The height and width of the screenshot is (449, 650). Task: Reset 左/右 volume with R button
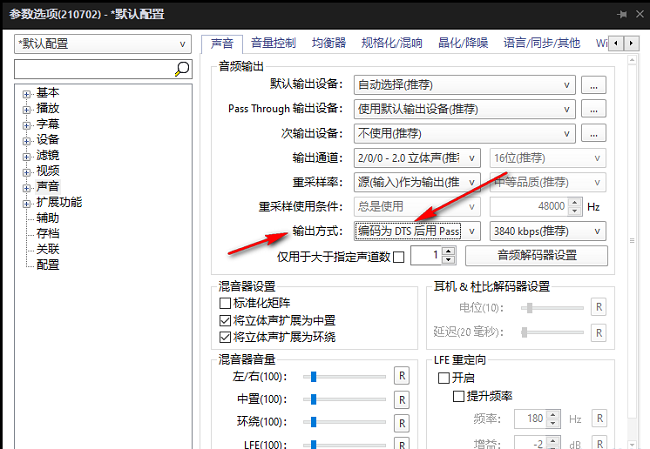click(401, 376)
